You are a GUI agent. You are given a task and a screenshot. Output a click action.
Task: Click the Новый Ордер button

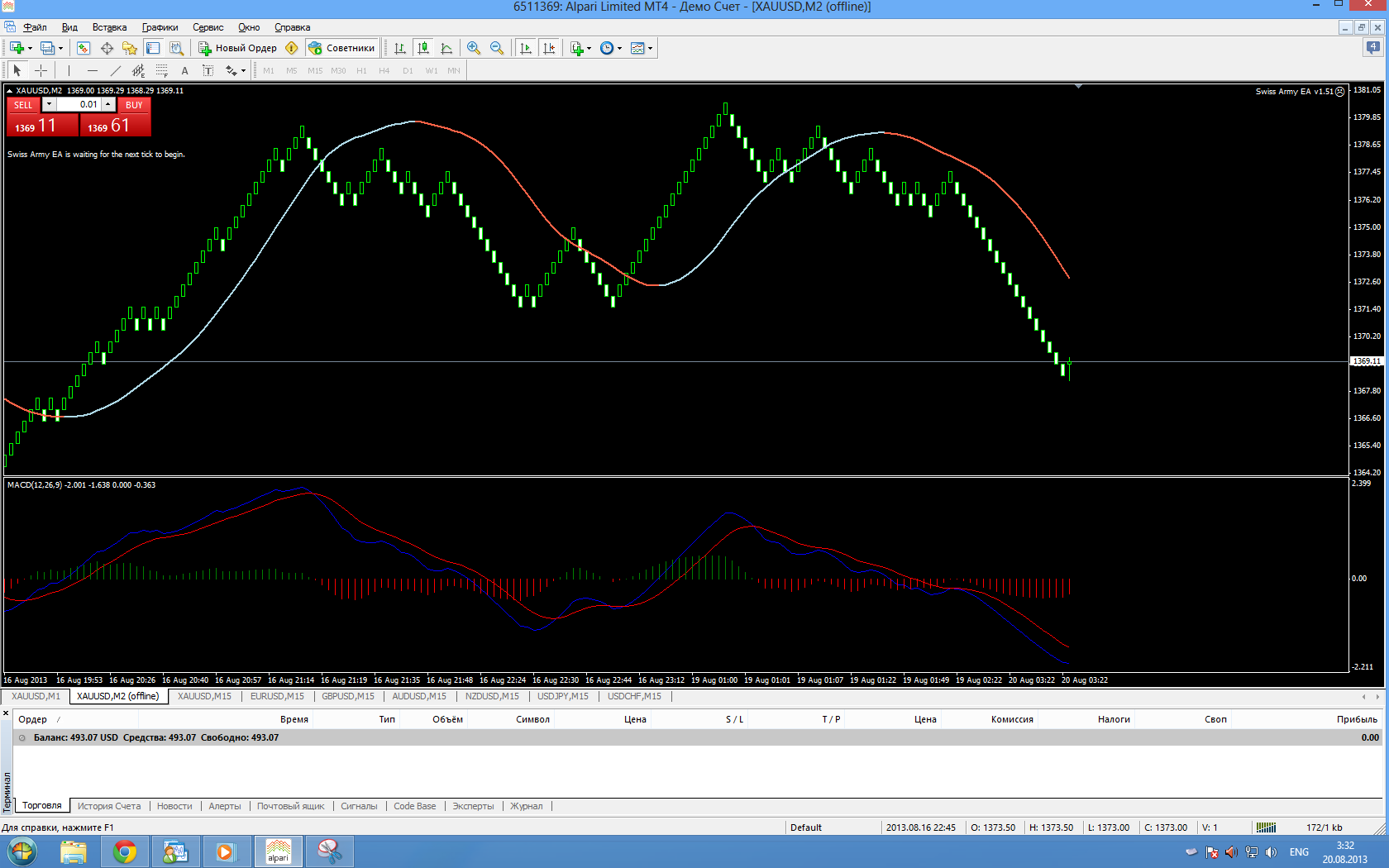point(237,48)
